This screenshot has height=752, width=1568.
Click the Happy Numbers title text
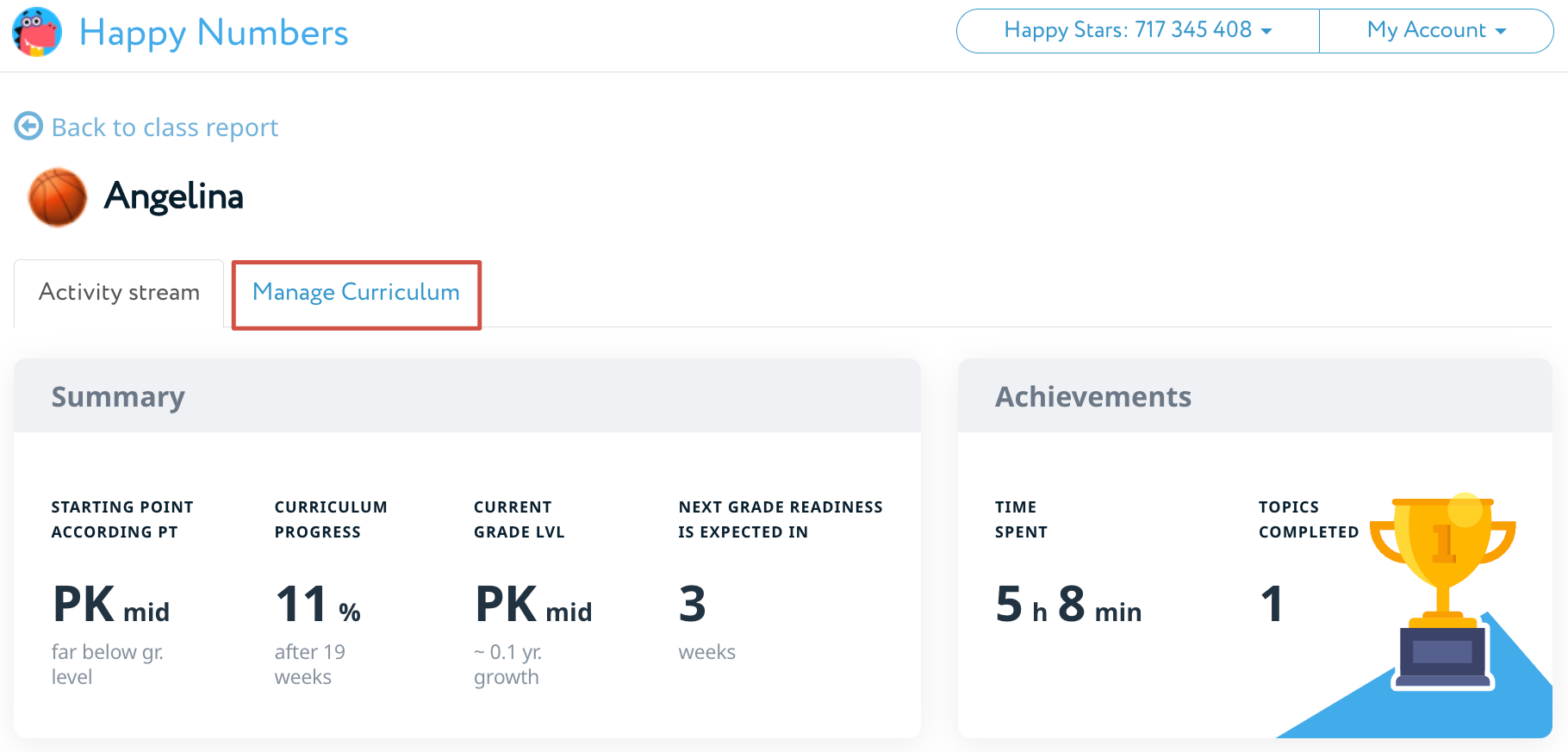pyautogui.click(x=214, y=33)
